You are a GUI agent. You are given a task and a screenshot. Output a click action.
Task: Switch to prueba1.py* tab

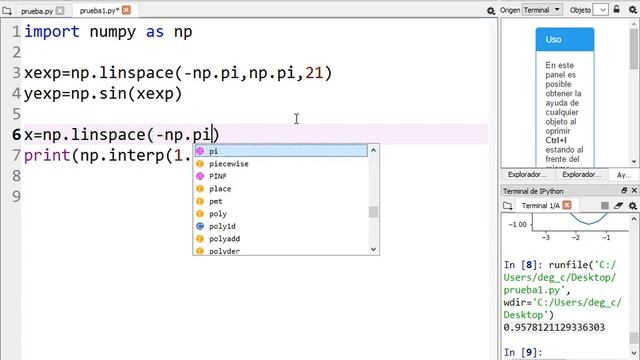pyautogui.click(x=99, y=11)
